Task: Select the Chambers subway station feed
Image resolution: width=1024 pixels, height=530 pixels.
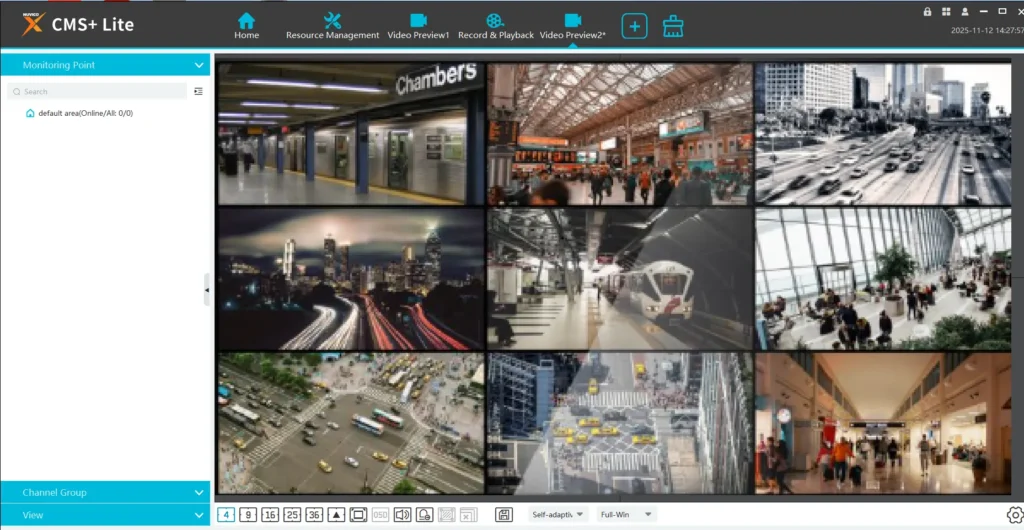Action: click(351, 134)
